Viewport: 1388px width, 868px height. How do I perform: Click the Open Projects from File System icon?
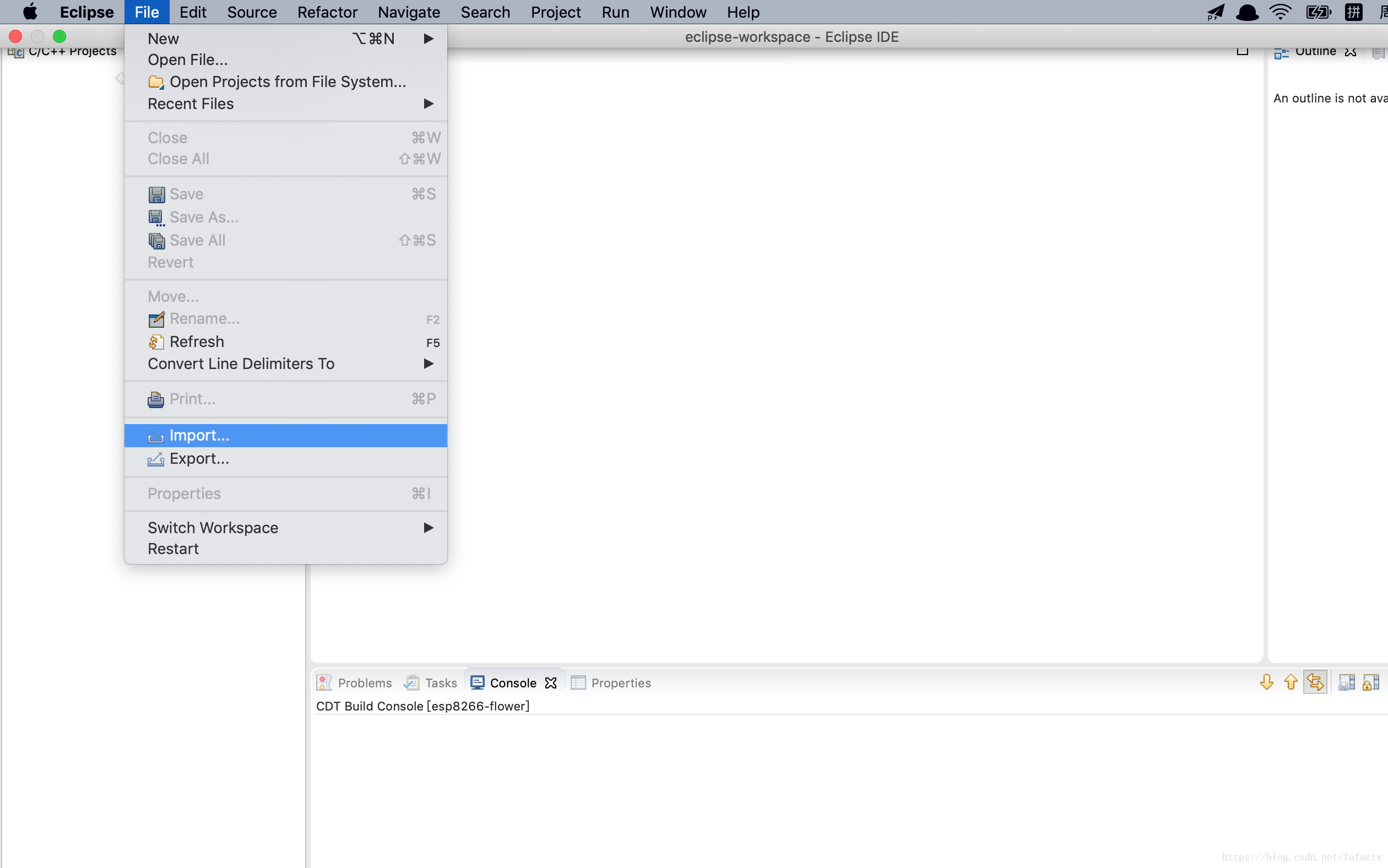(x=155, y=81)
